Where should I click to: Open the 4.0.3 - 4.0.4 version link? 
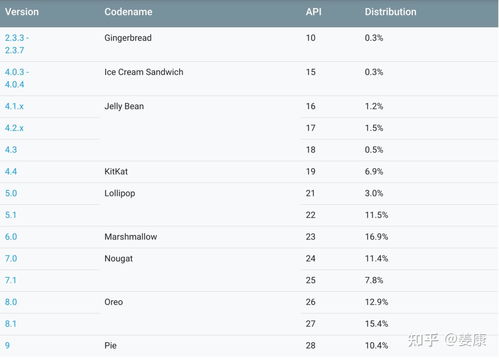pyautogui.click(x=17, y=78)
